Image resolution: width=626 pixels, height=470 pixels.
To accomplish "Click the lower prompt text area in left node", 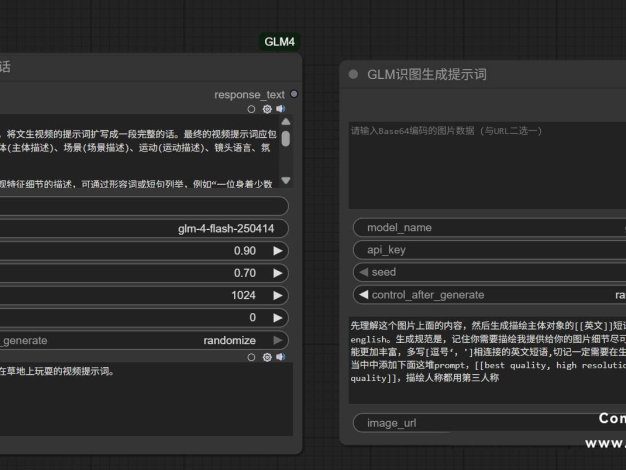I will [146, 399].
